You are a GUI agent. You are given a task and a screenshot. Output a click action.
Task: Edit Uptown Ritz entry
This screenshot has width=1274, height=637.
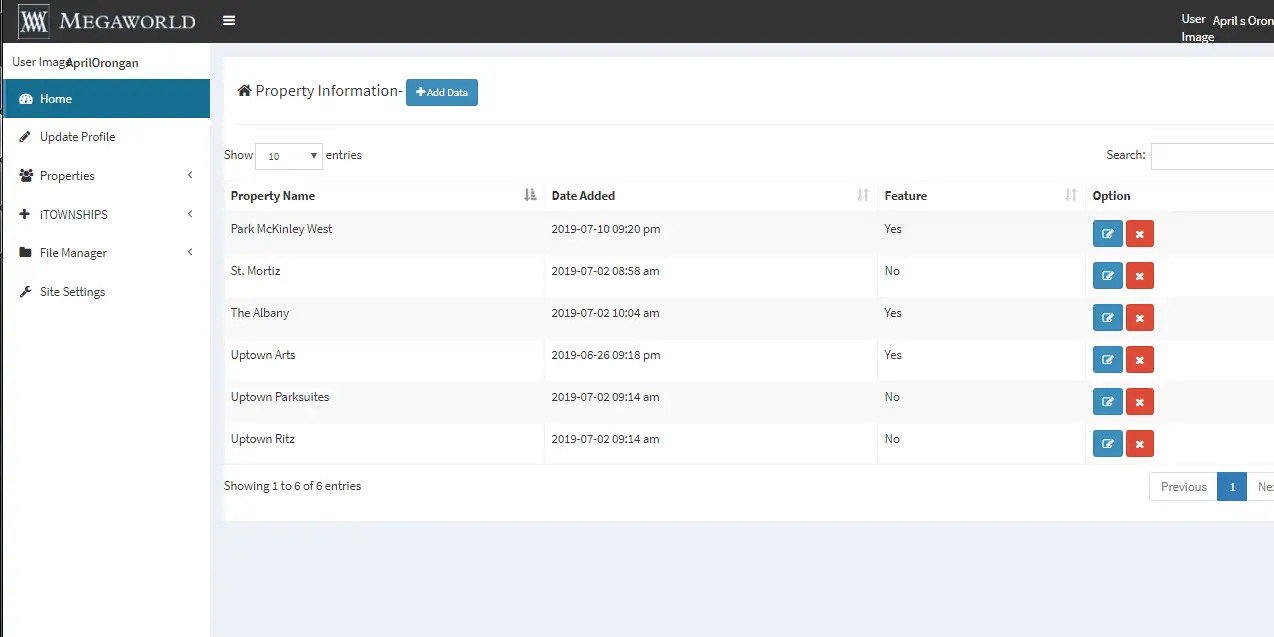tap(1107, 443)
